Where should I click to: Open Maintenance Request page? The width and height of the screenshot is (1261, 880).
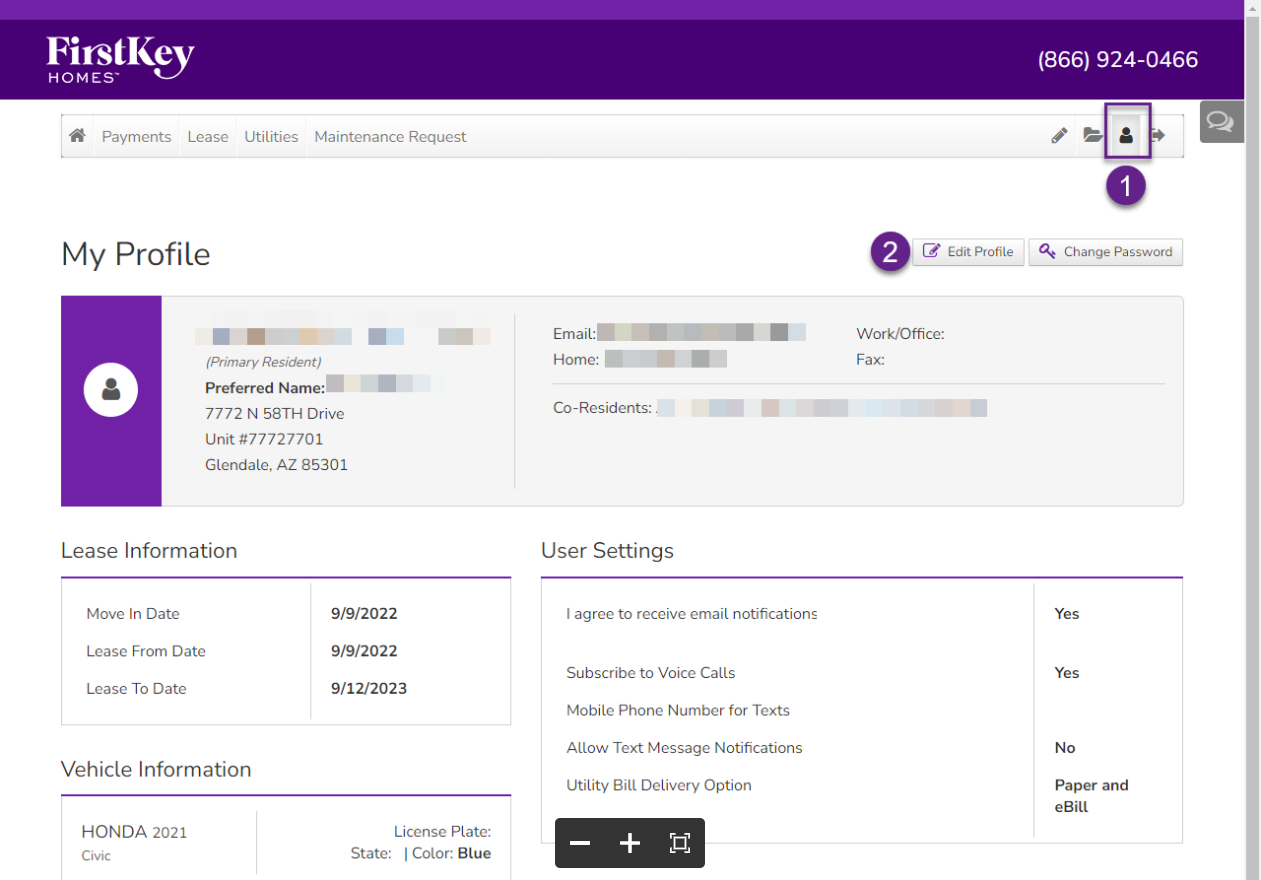click(x=390, y=137)
